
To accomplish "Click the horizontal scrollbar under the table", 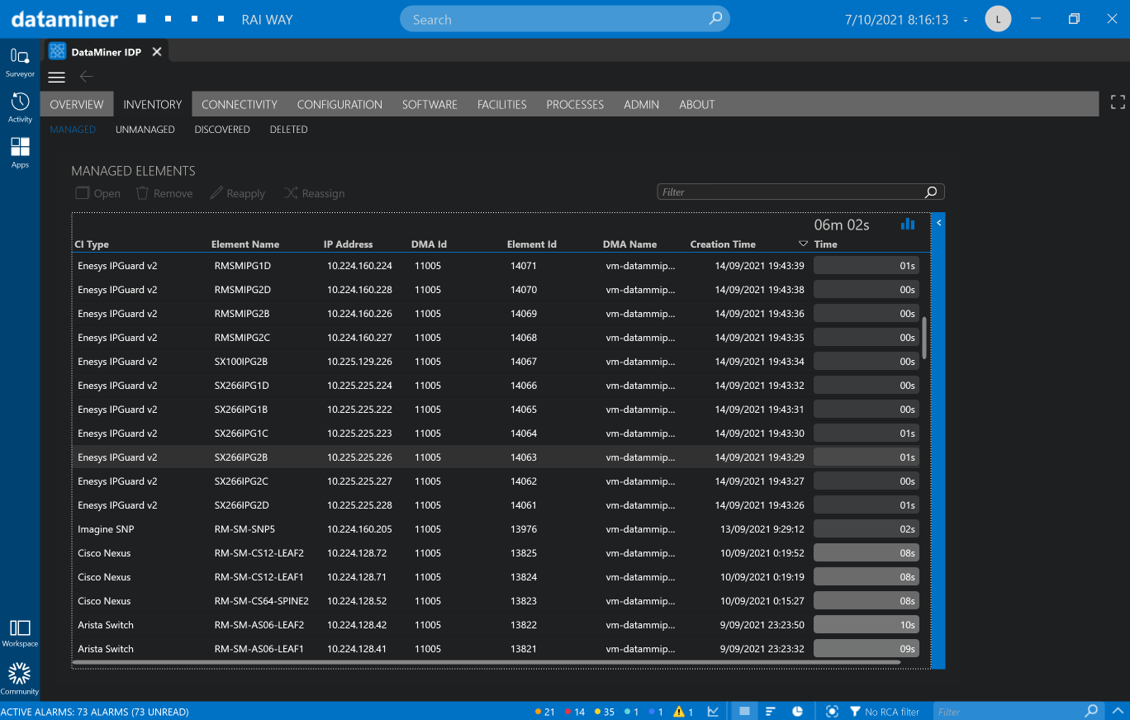I will (486, 662).
